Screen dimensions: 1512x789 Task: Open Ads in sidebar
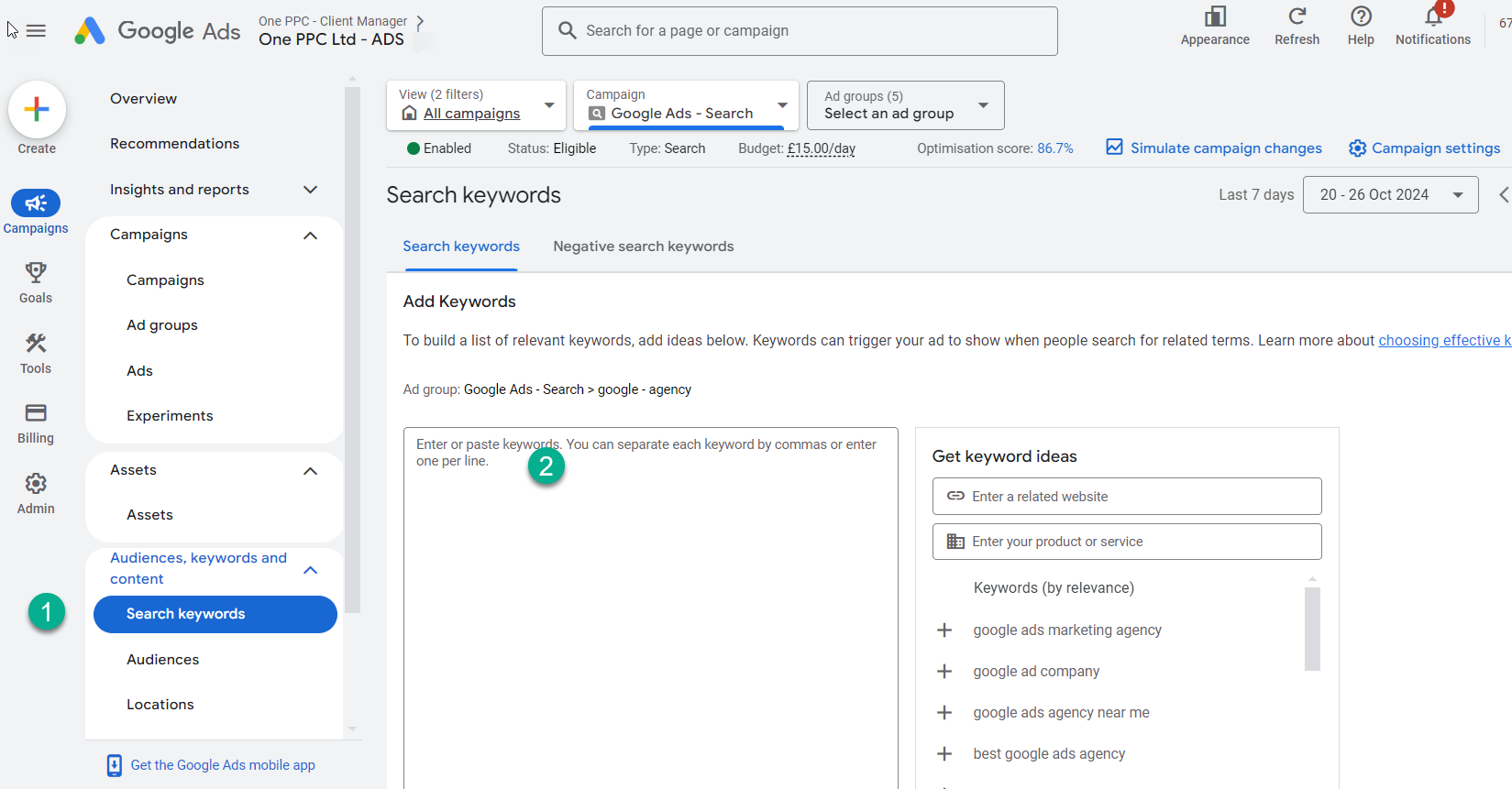[140, 371]
